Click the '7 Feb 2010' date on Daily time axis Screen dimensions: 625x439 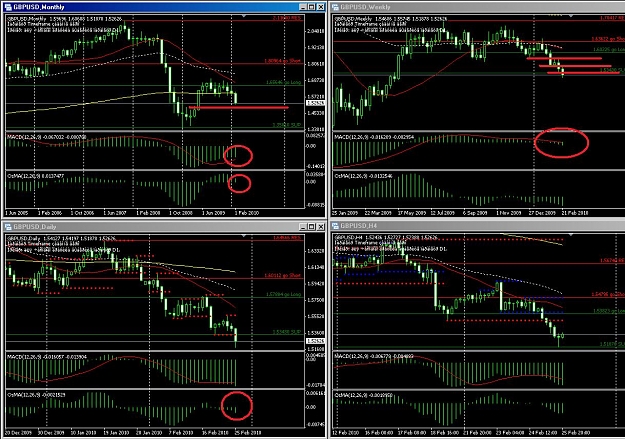pyautogui.click(x=181, y=433)
